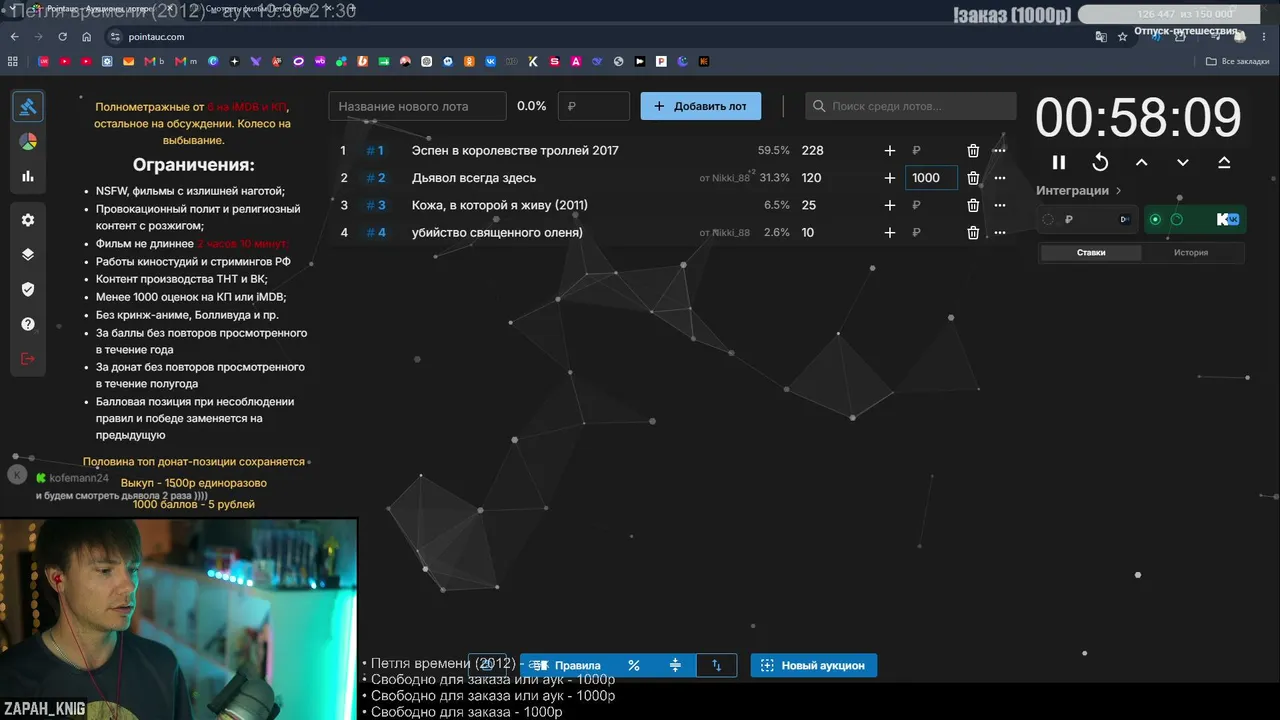Open the browser home page
Screen dimensions: 1280x720
point(87,37)
